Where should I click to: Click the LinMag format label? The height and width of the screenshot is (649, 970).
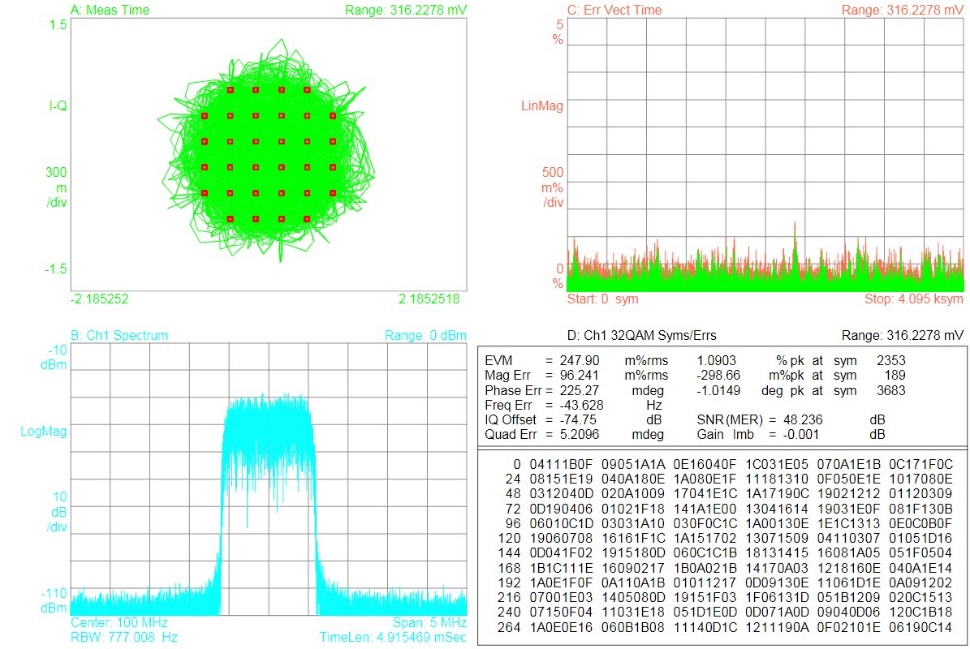point(543,105)
